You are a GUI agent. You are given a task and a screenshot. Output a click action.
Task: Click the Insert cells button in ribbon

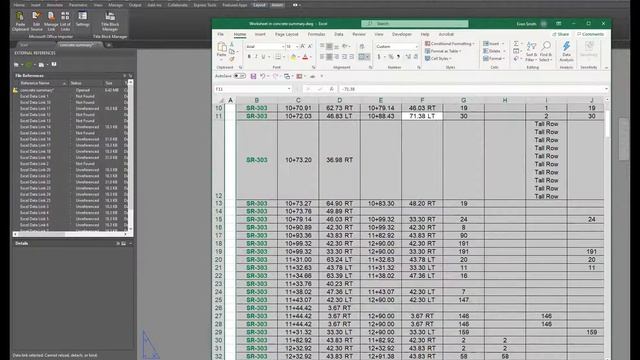click(x=494, y=44)
